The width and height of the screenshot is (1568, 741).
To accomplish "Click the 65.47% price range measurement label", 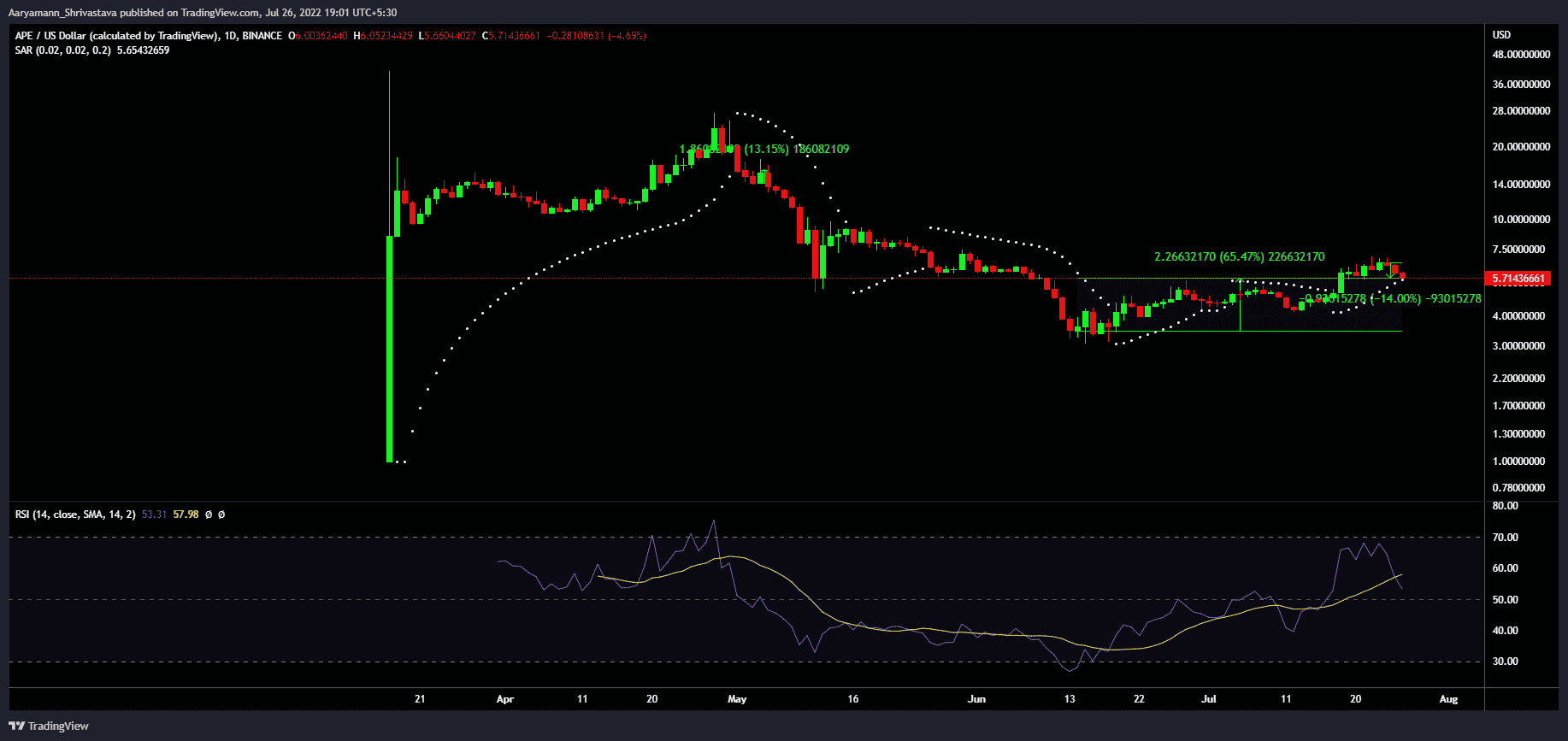I will [x=1239, y=257].
